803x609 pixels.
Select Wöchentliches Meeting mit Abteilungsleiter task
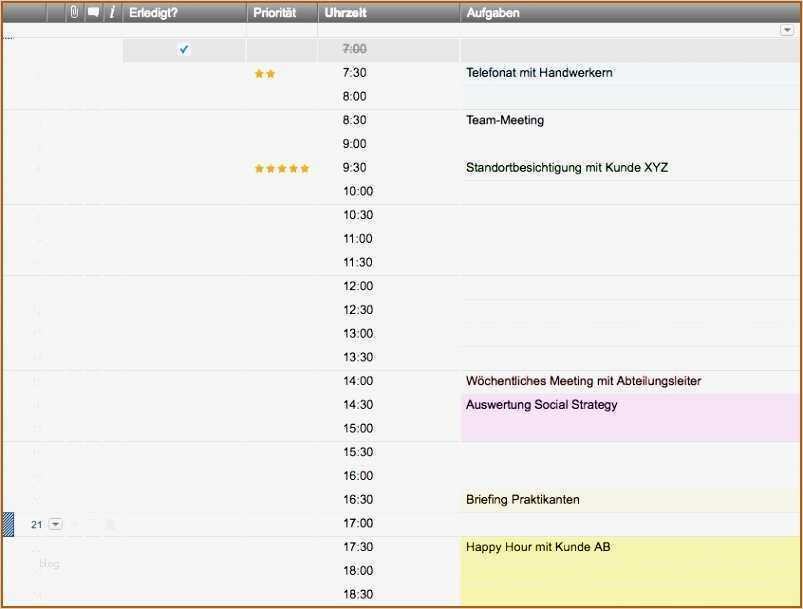click(630, 381)
